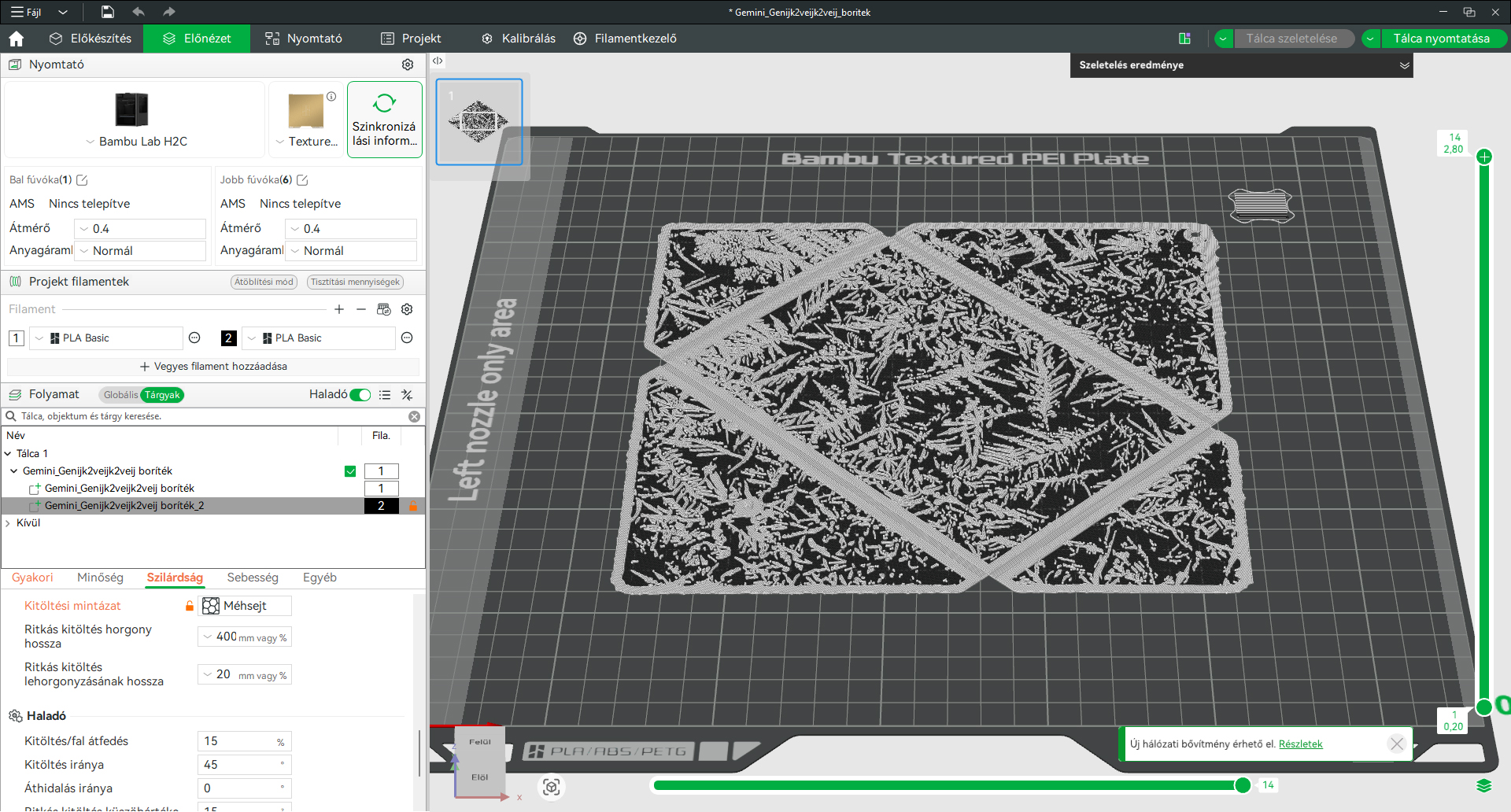This screenshot has width=1511, height=812.
Task: Expand the Kívül tree node
Action: 8,523
